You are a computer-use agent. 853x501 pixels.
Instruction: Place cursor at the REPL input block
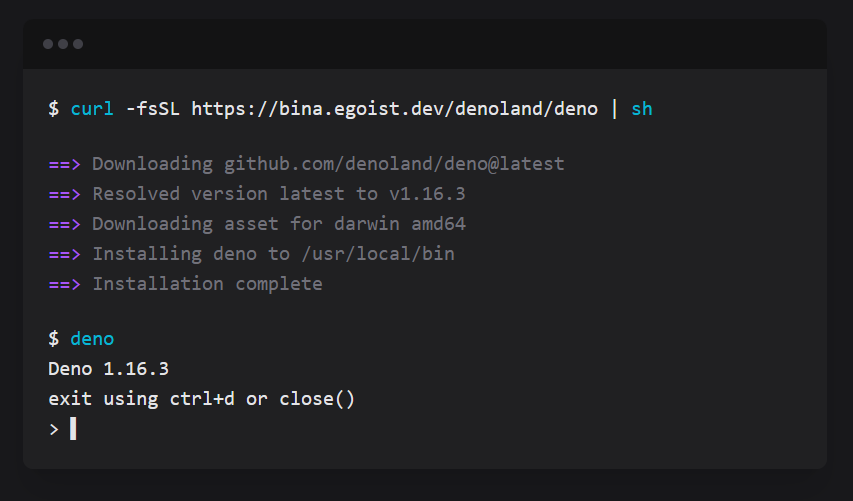73,429
